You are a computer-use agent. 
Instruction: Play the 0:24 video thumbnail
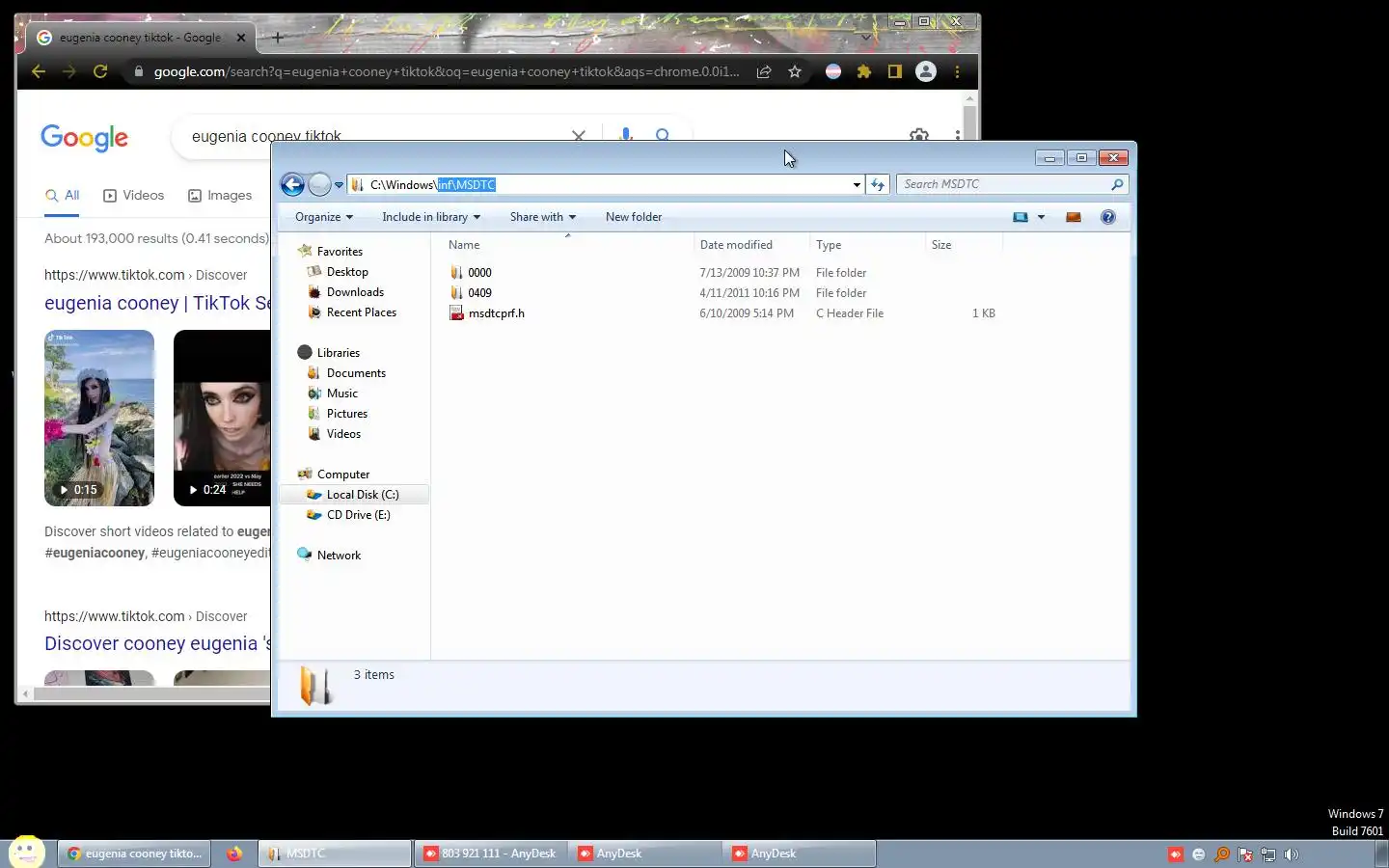coord(222,418)
